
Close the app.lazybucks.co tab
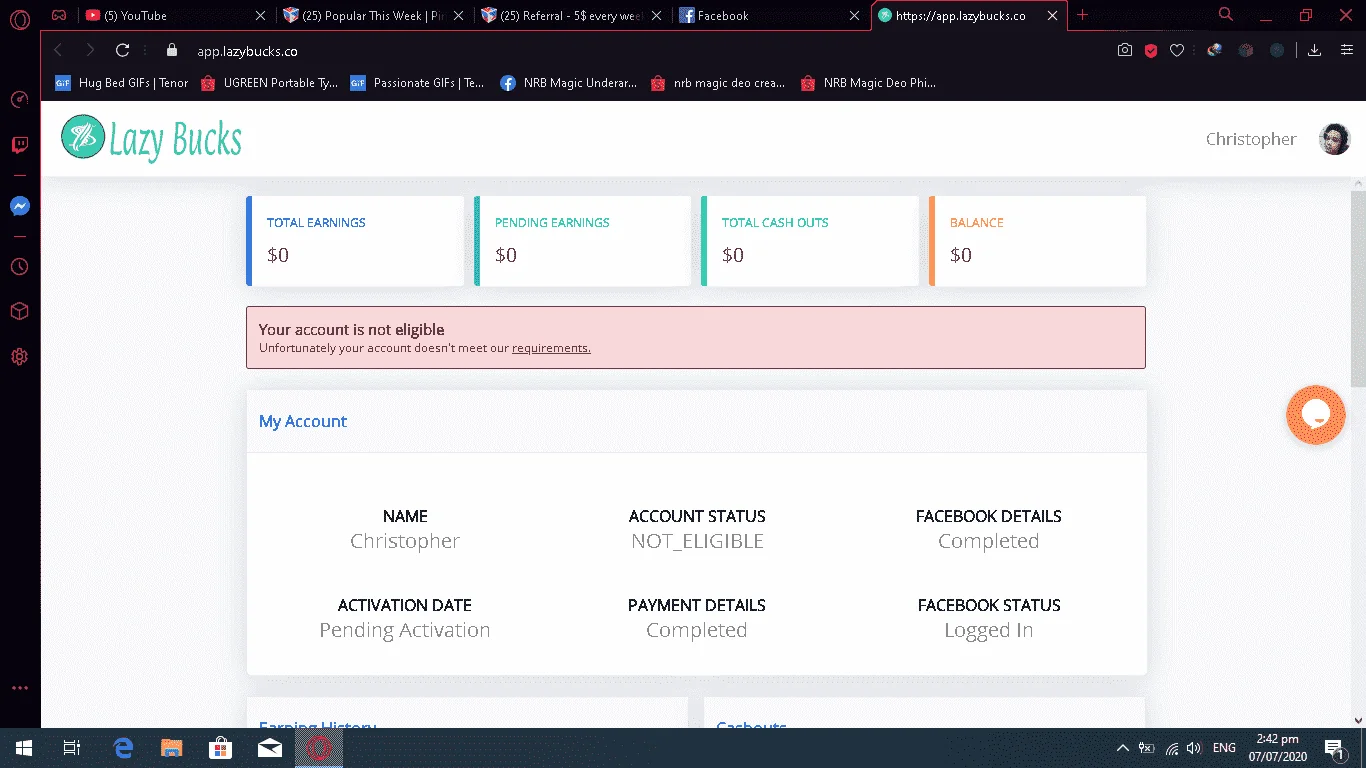pos(1053,15)
